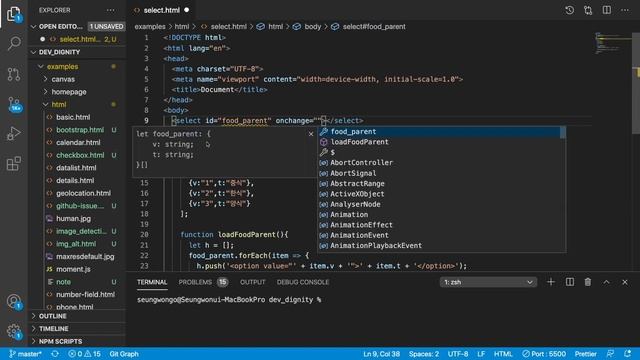640x360 pixels.
Task: Change UTF-8 file encoding
Action: click(458, 354)
